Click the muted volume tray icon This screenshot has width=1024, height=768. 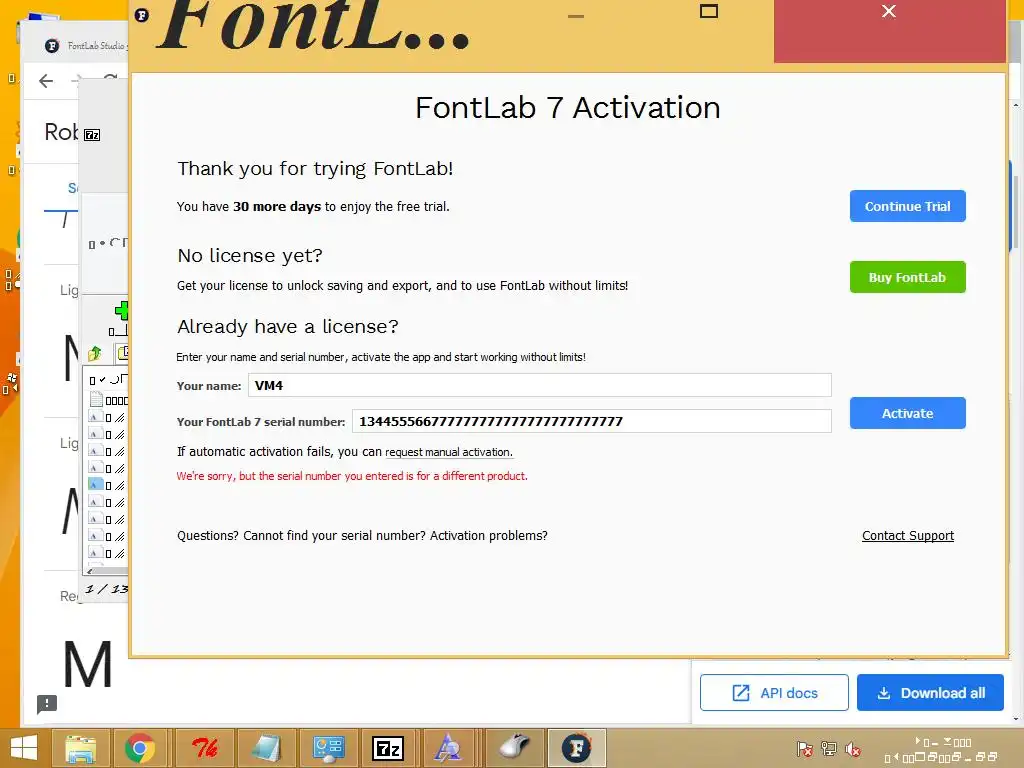[852, 748]
